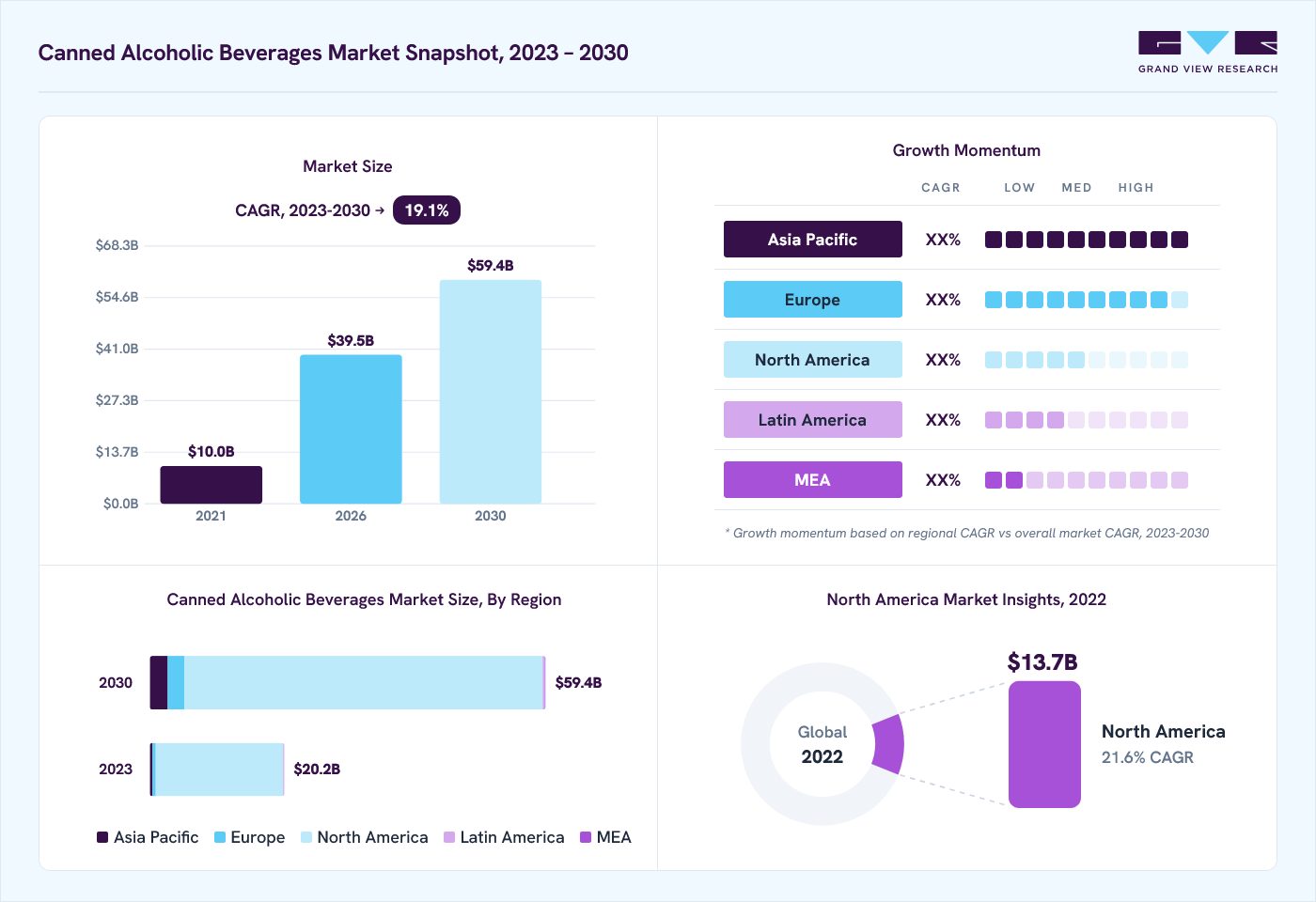Click the Market Size heading
This screenshot has width=1316, height=902.
coord(348,166)
